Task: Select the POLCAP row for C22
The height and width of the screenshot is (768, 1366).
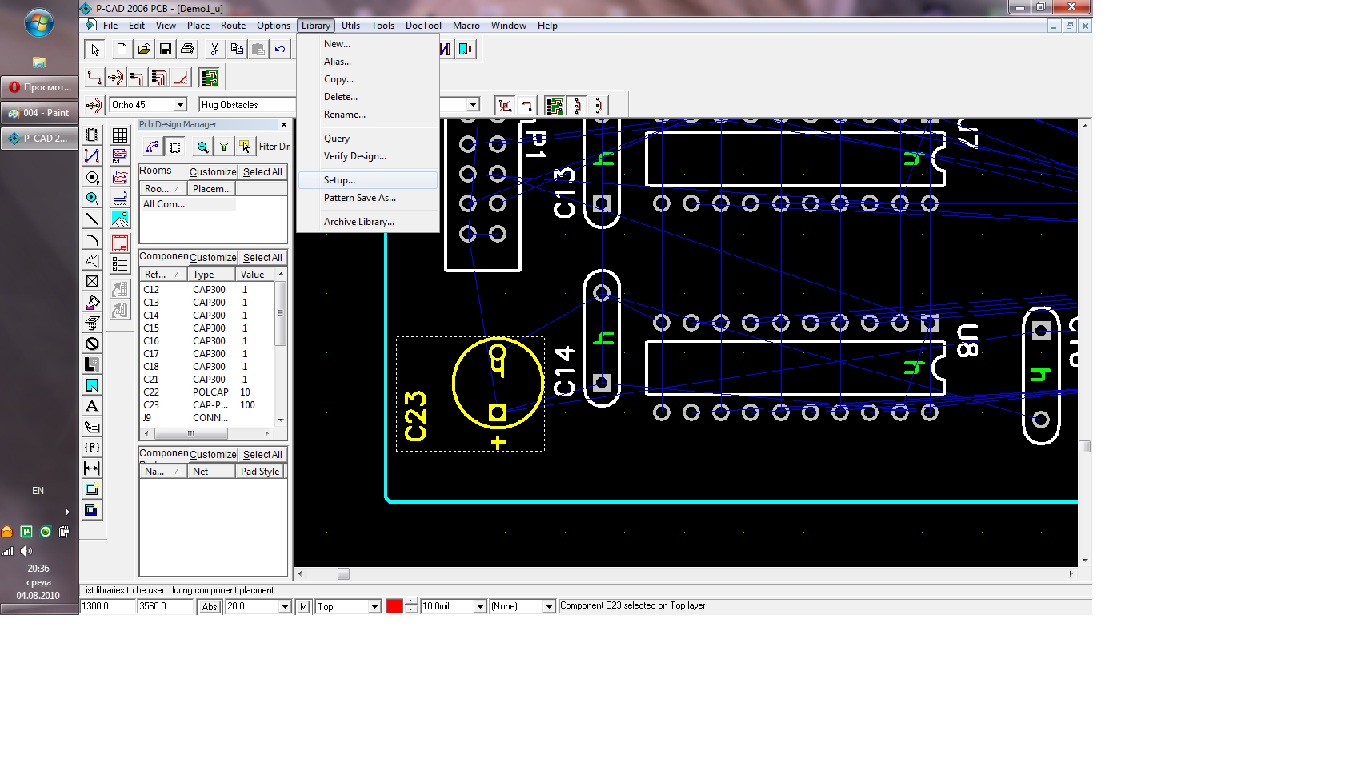Action: [x=209, y=392]
